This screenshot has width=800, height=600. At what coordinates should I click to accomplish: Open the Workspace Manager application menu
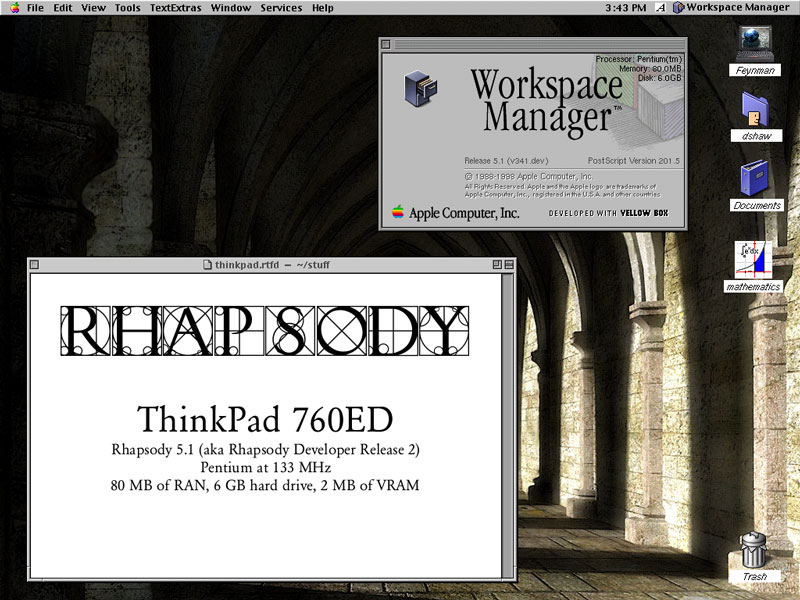point(731,8)
